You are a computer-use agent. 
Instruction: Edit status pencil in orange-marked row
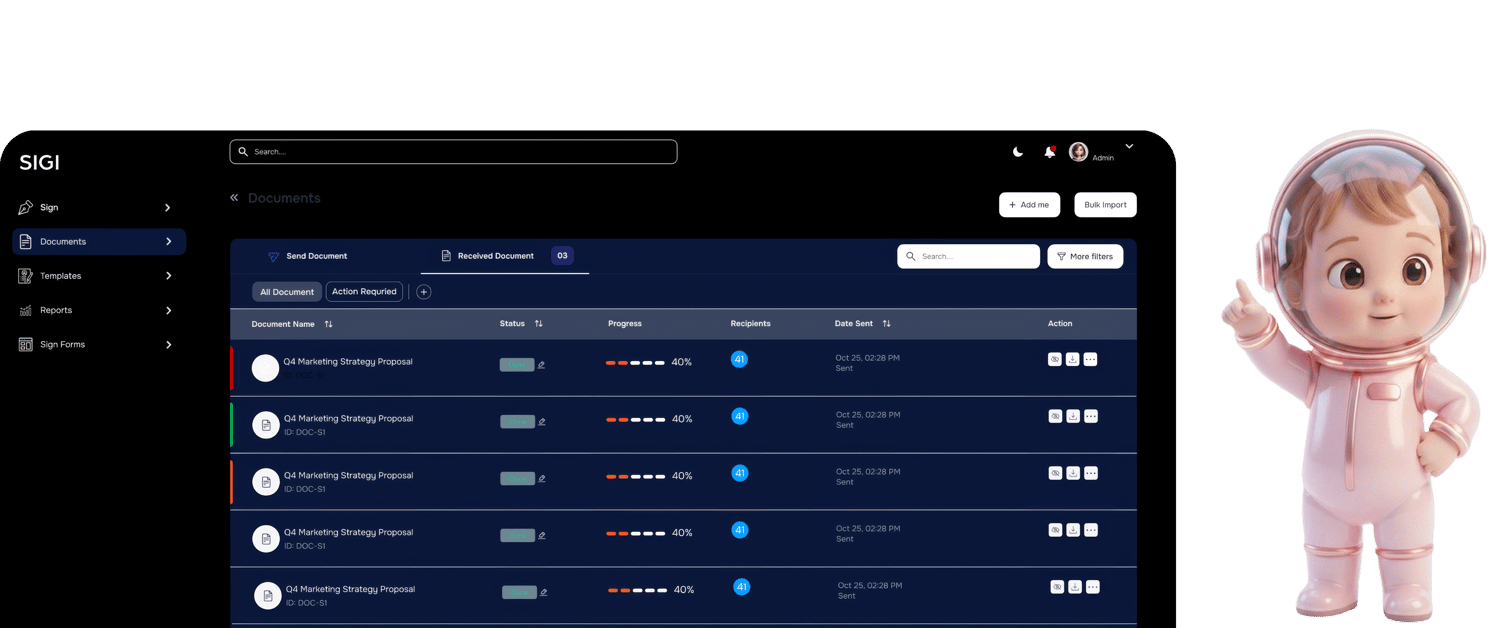(x=542, y=479)
